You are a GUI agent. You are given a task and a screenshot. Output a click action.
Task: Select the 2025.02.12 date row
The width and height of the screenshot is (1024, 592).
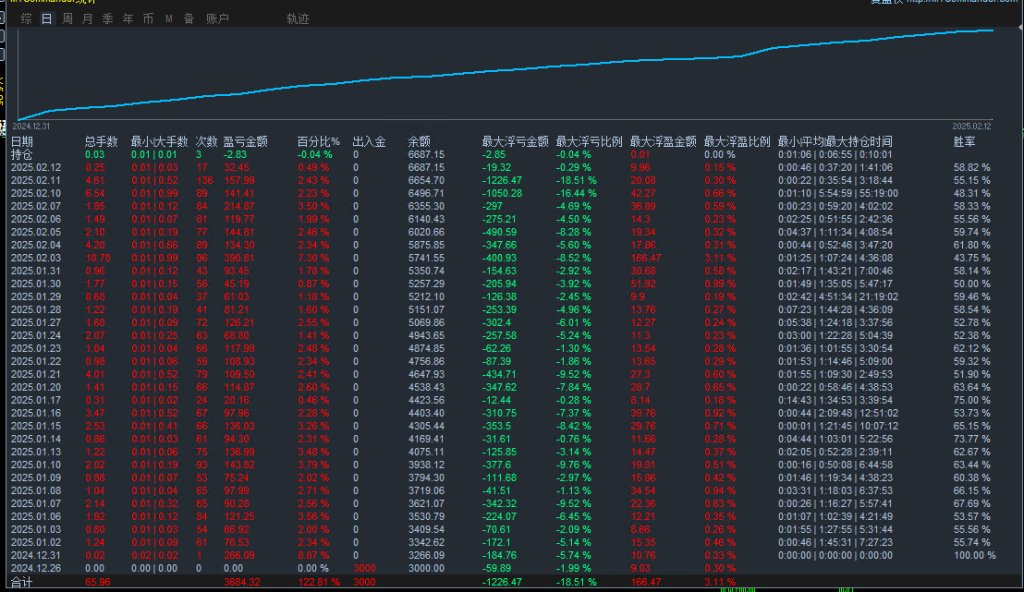(x=35, y=167)
